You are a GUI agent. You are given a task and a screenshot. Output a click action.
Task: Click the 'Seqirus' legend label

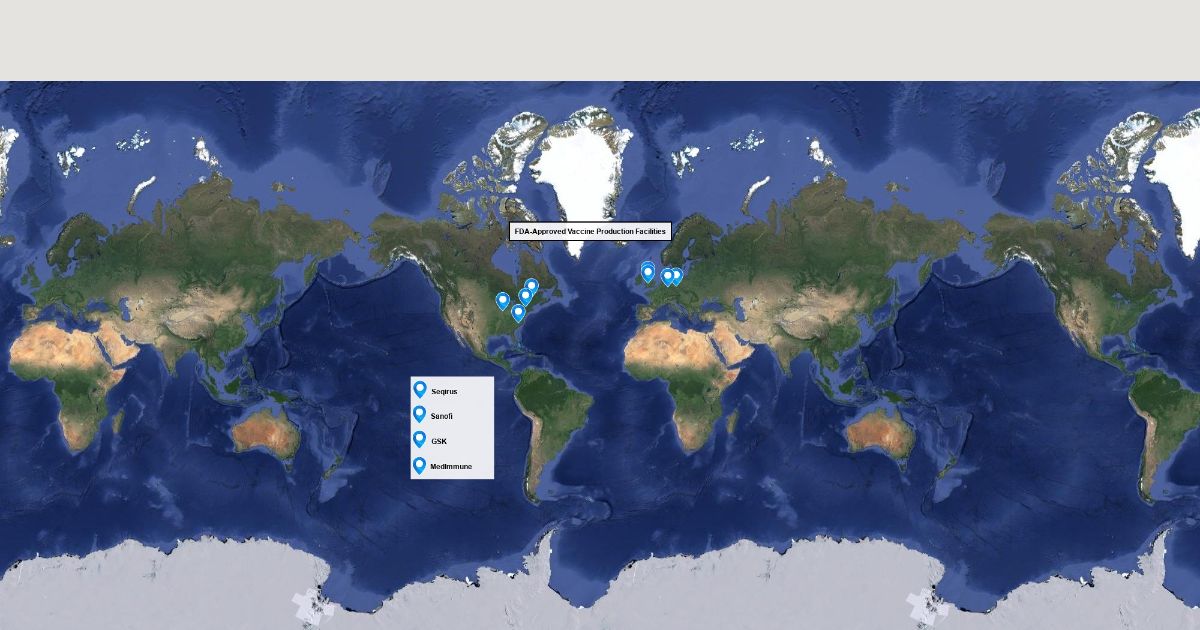click(444, 391)
